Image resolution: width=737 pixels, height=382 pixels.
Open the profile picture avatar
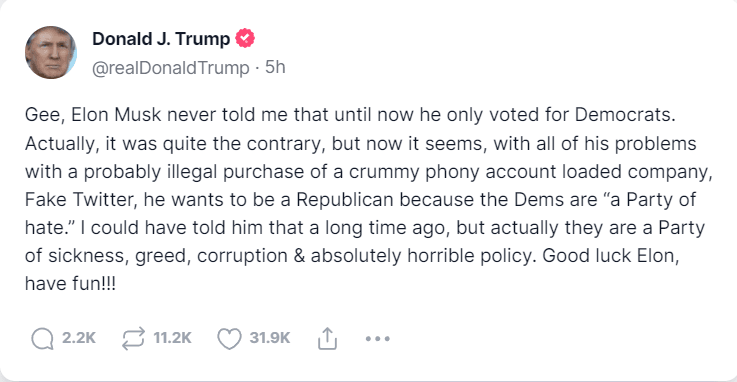[x=51, y=53]
